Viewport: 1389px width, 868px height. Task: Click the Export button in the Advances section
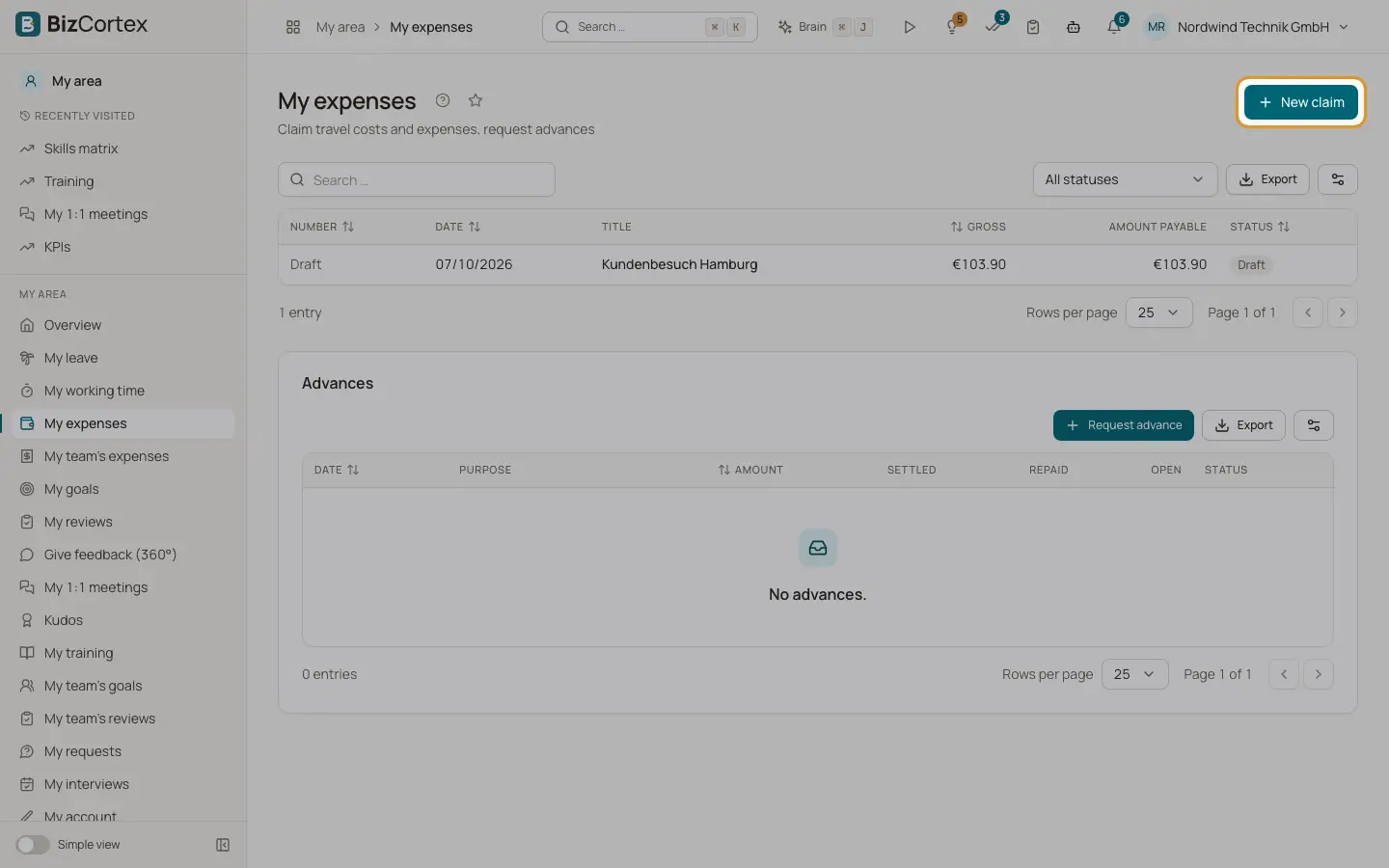pos(1243,425)
